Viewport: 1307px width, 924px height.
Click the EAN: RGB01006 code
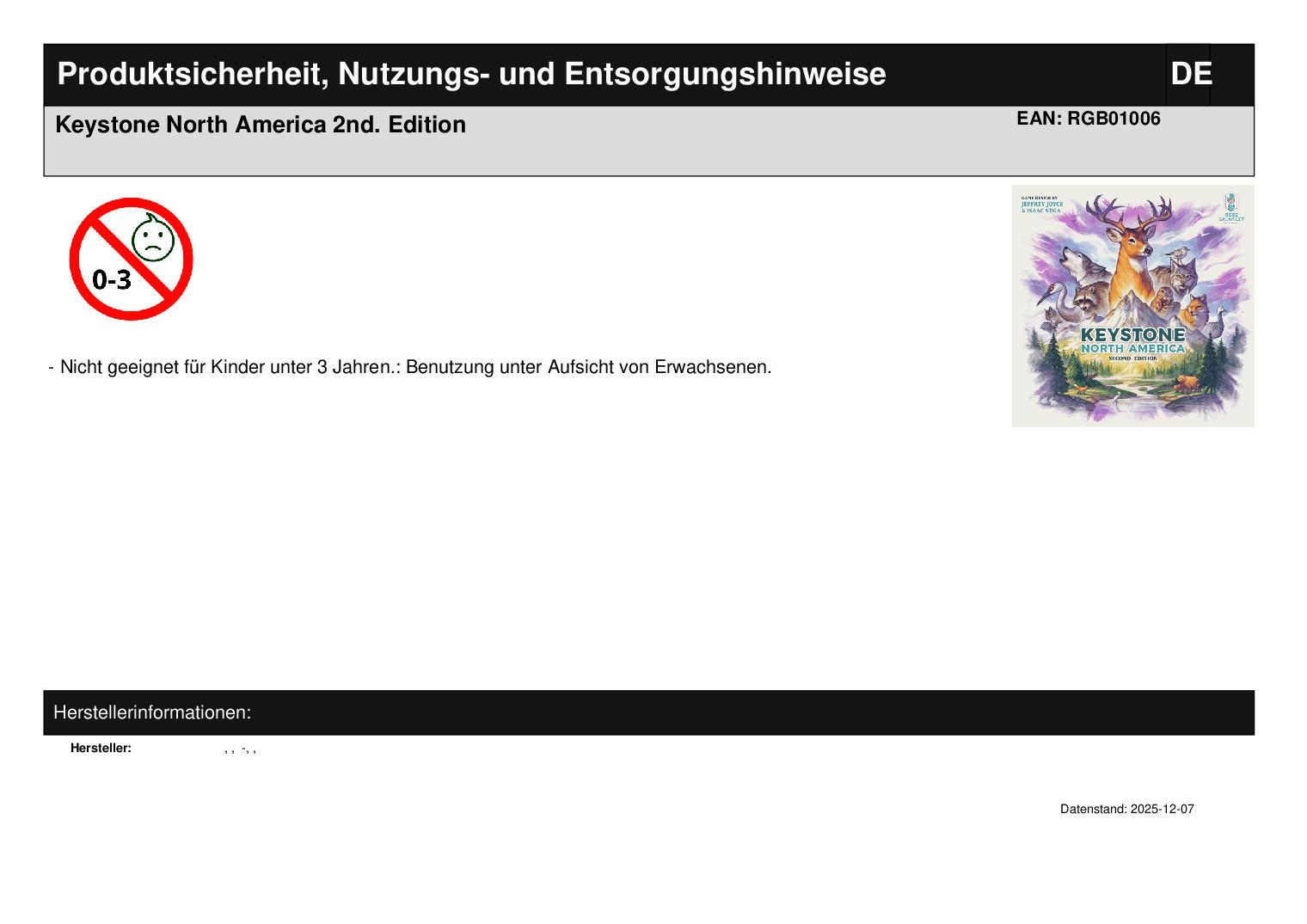(x=1088, y=119)
